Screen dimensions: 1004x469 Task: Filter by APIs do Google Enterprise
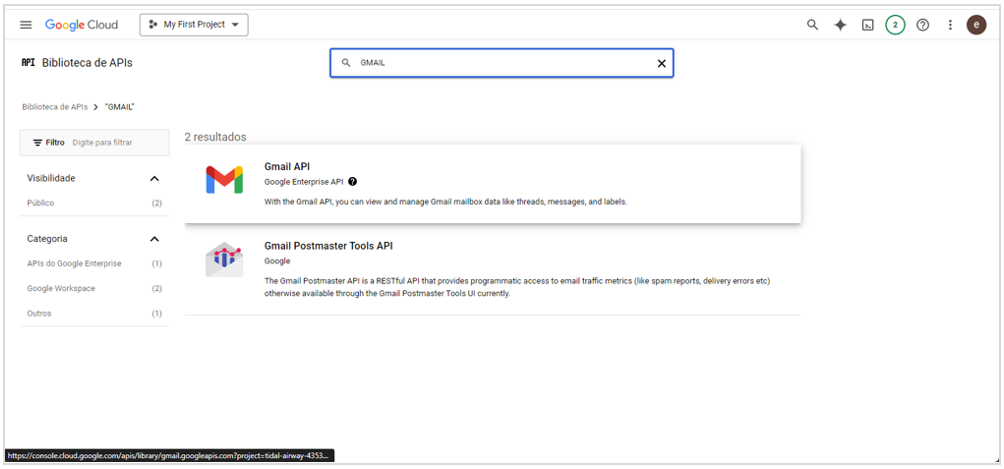[74, 264]
